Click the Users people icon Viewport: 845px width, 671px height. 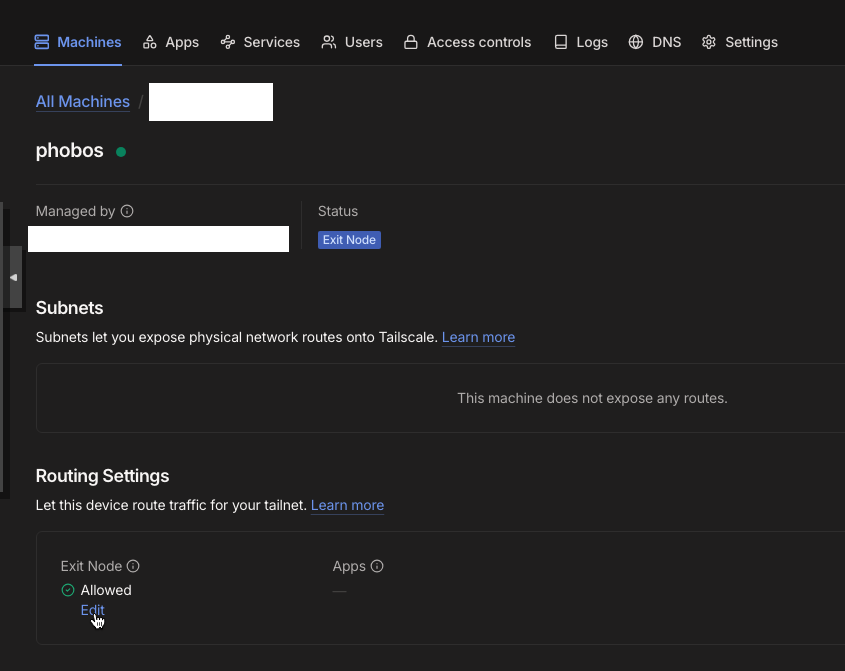coord(329,42)
